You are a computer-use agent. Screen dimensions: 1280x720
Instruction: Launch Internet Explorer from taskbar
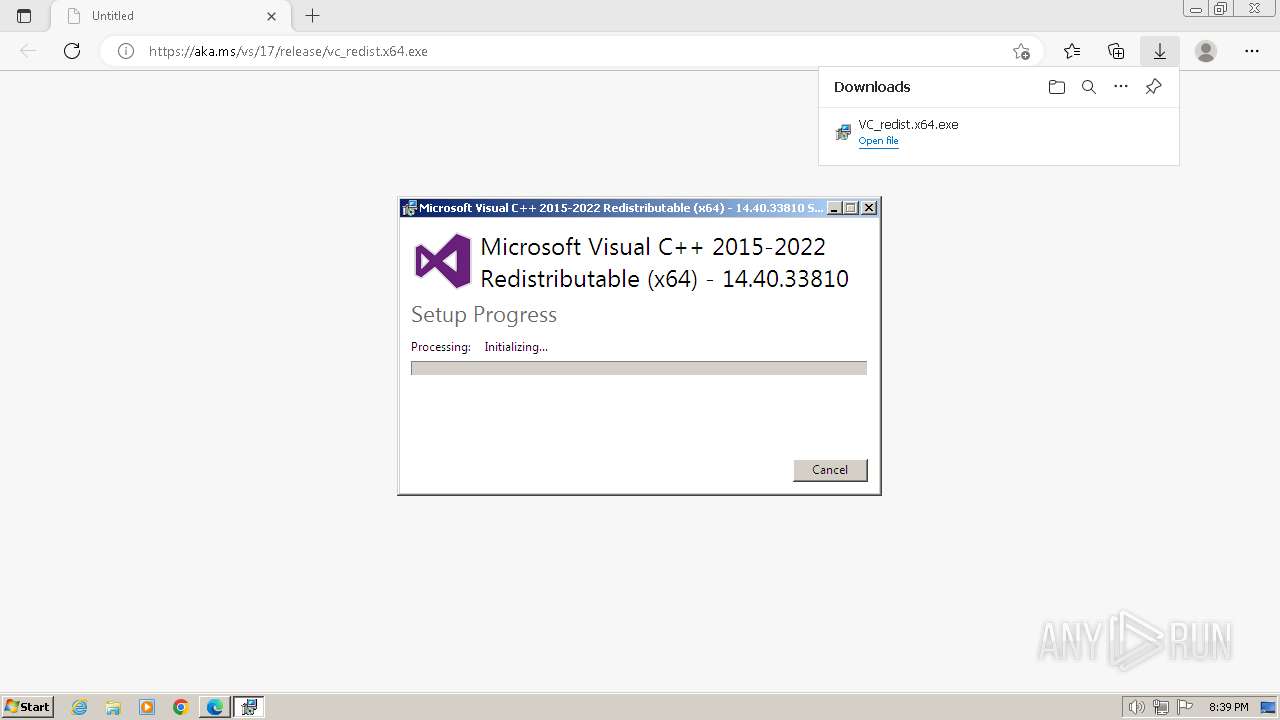coord(80,707)
